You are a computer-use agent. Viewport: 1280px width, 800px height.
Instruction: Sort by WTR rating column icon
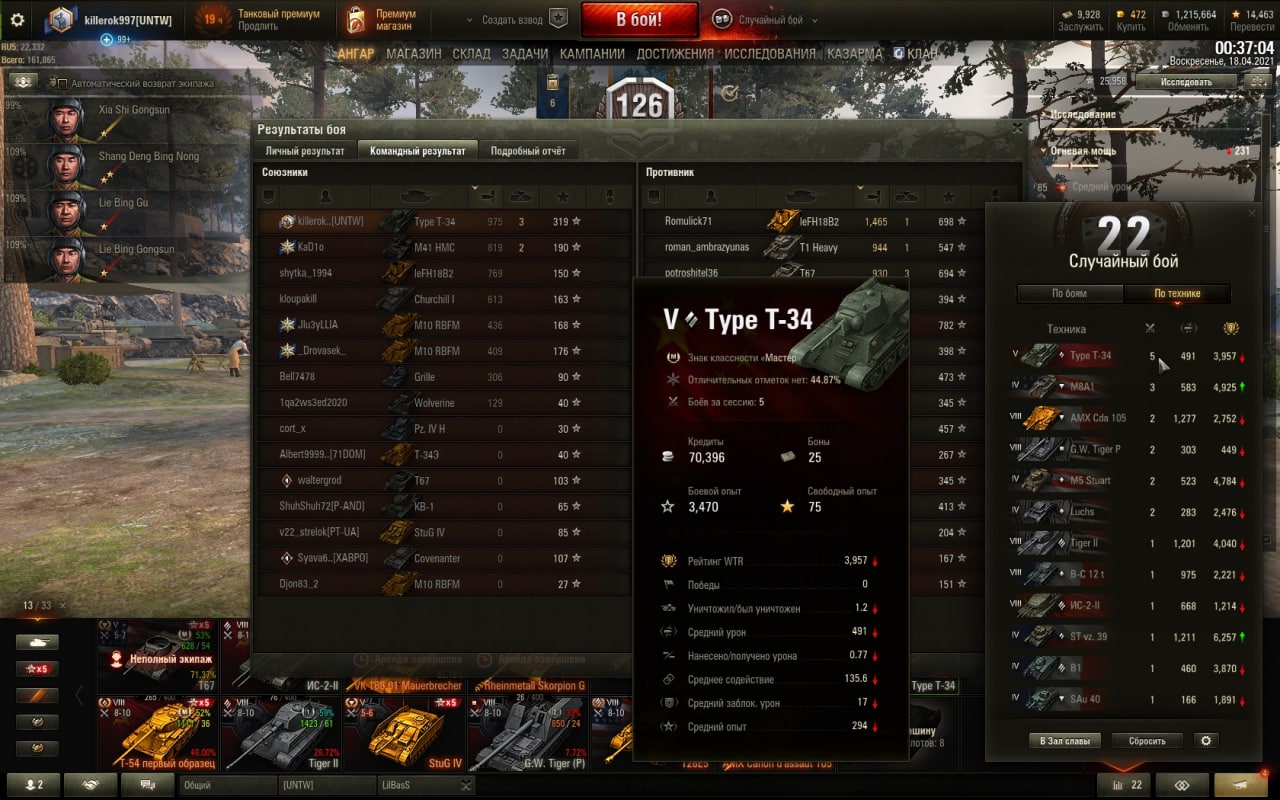point(1231,328)
